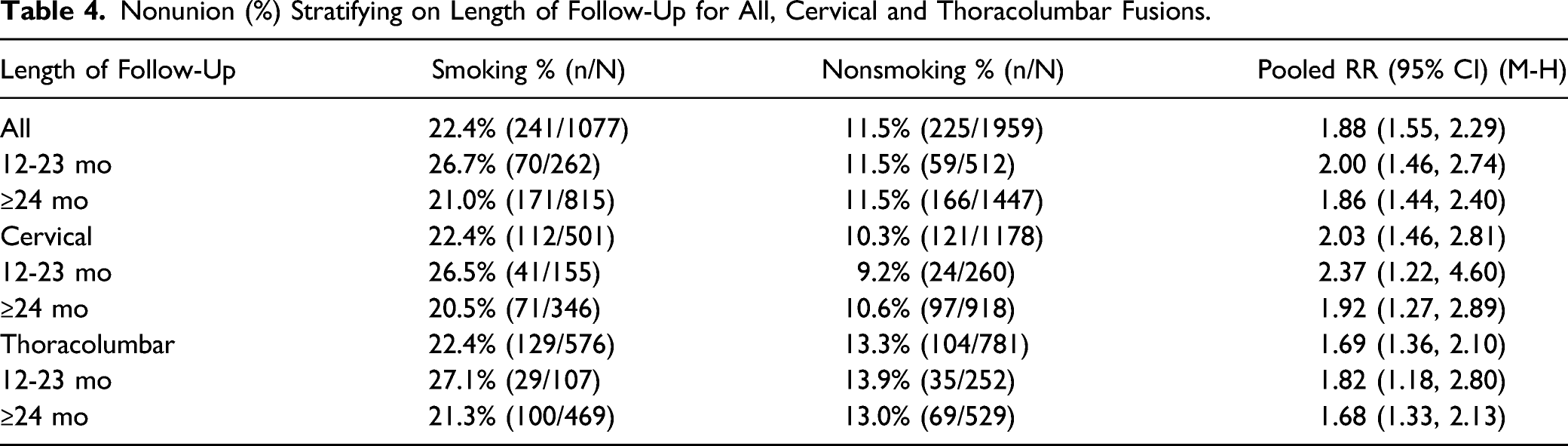Select the Cervical row label
1568x446 pixels.
pyautogui.click(x=46, y=237)
